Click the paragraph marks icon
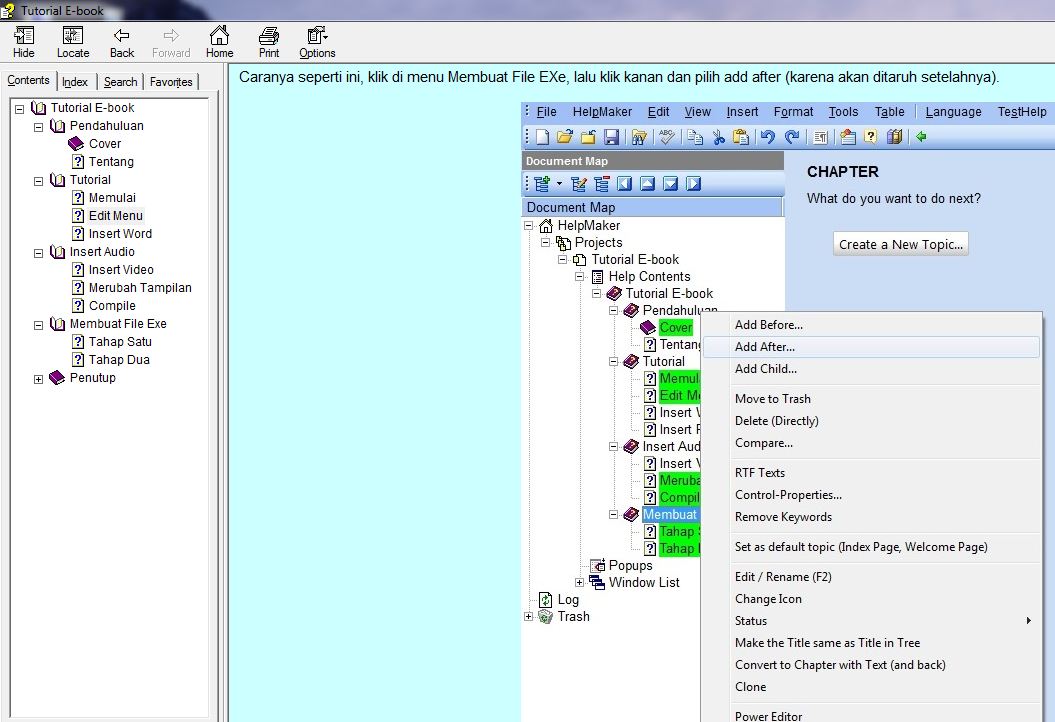Image resolution: width=1055 pixels, height=722 pixels. (x=820, y=137)
